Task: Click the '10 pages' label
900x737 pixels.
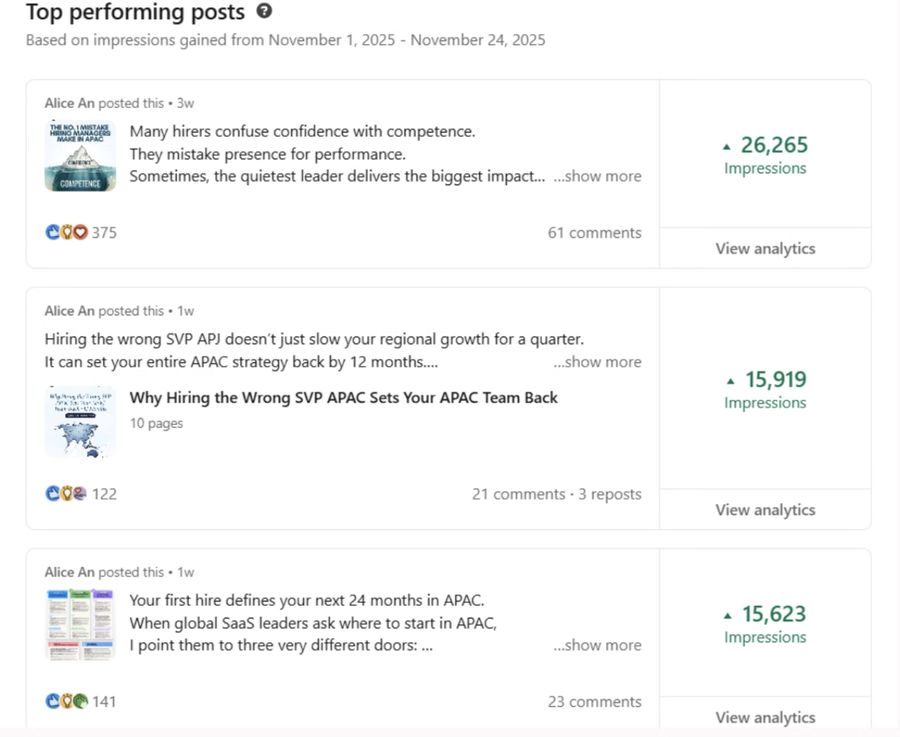Action: tap(156, 424)
